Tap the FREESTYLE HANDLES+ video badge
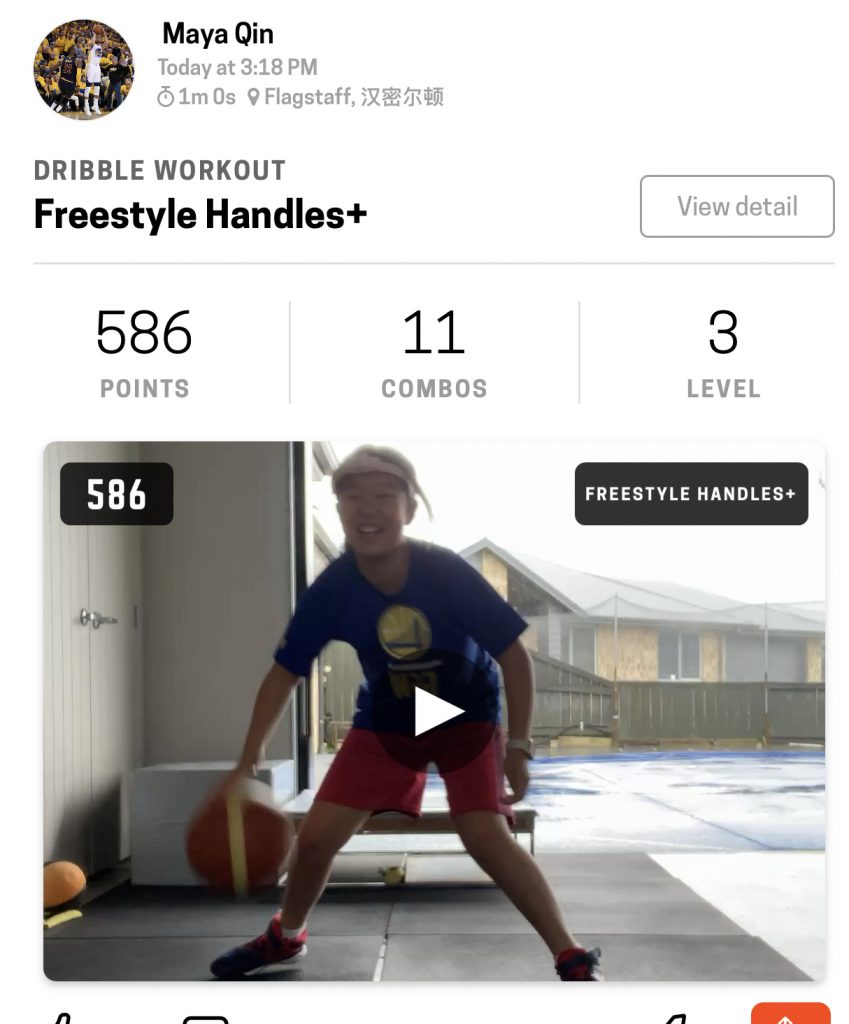Screen dimensions: 849x1024 (691, 494)
